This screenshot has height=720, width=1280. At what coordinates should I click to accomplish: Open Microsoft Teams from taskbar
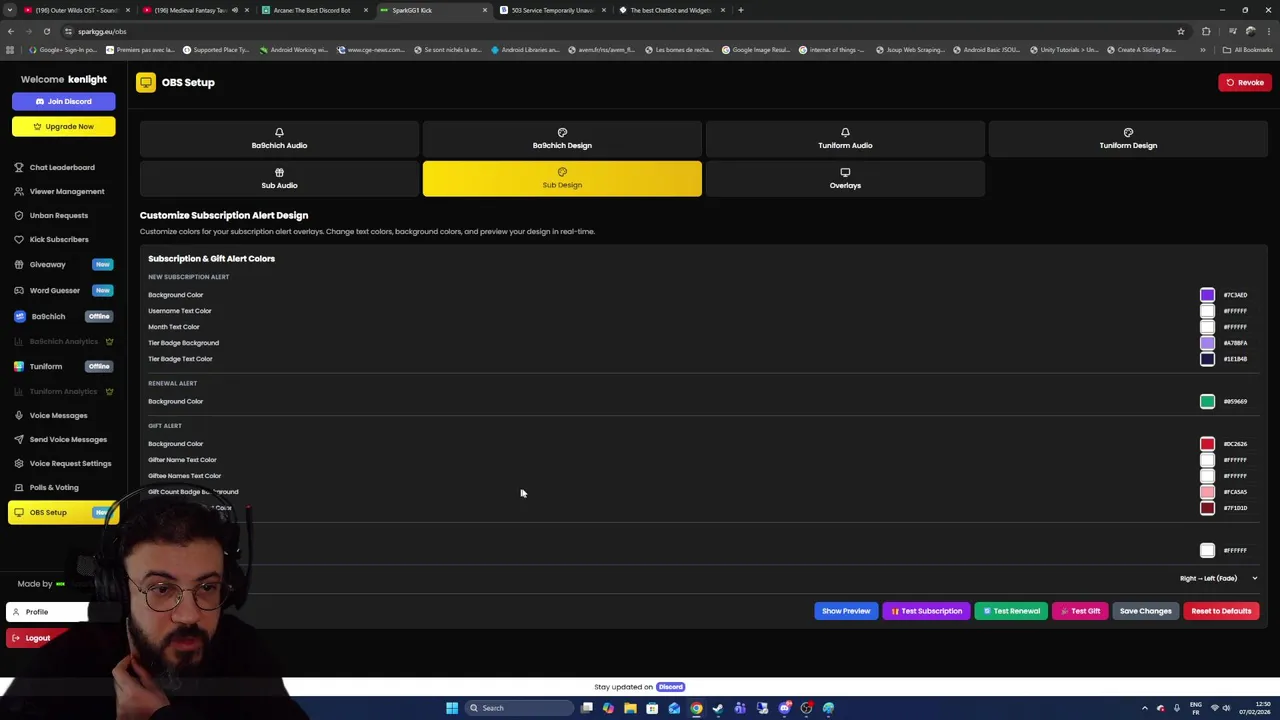click(740, 708)
